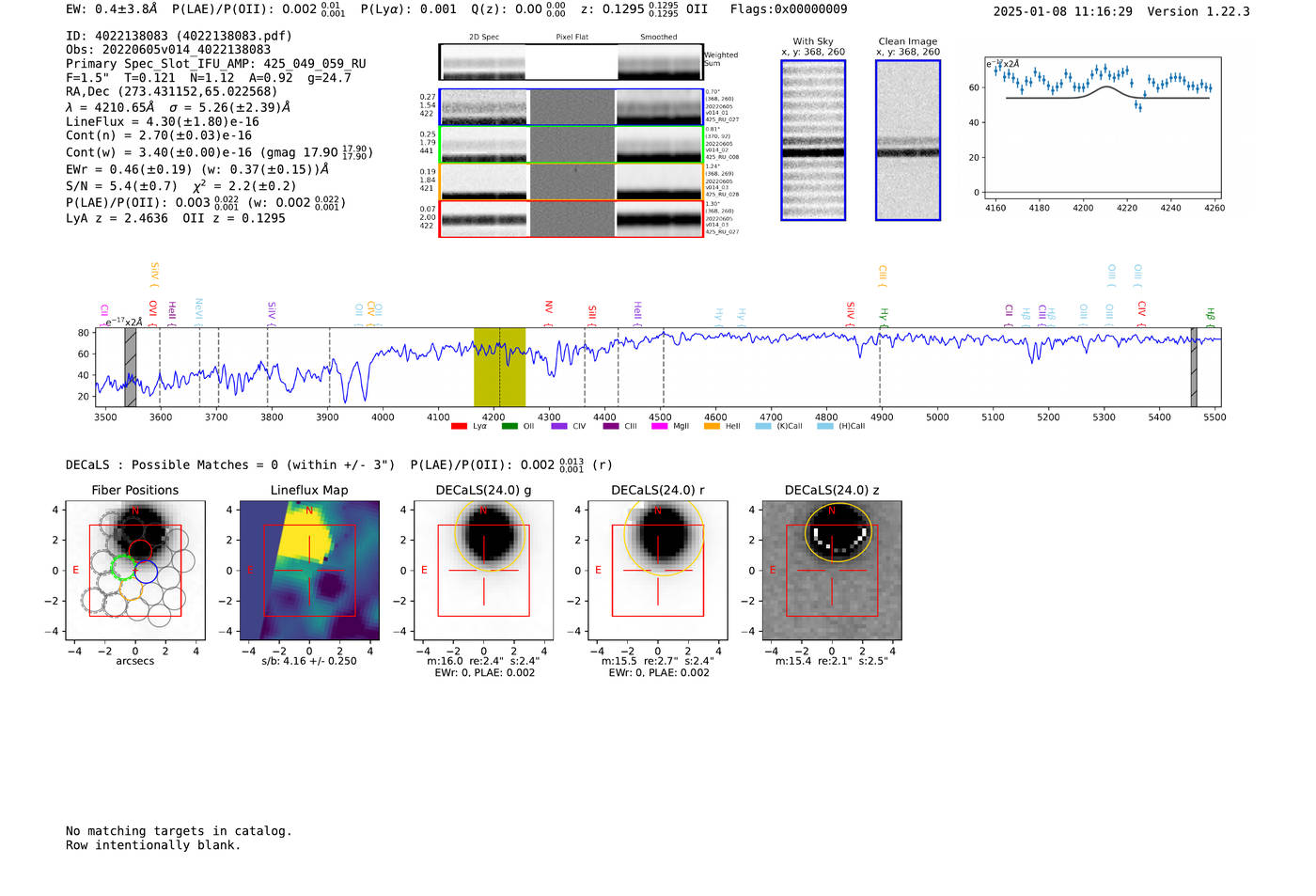Open the Lineflux Map panel

pyautogui.click(x=309, y=570)
